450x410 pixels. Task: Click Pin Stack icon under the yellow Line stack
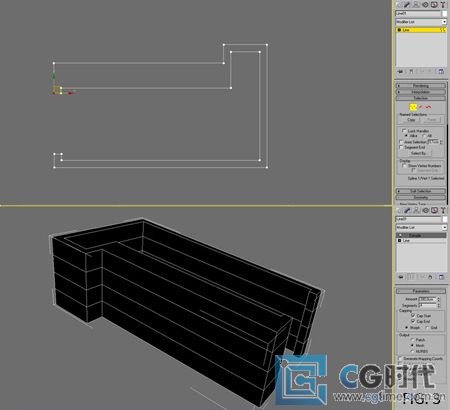pos(400,71)
